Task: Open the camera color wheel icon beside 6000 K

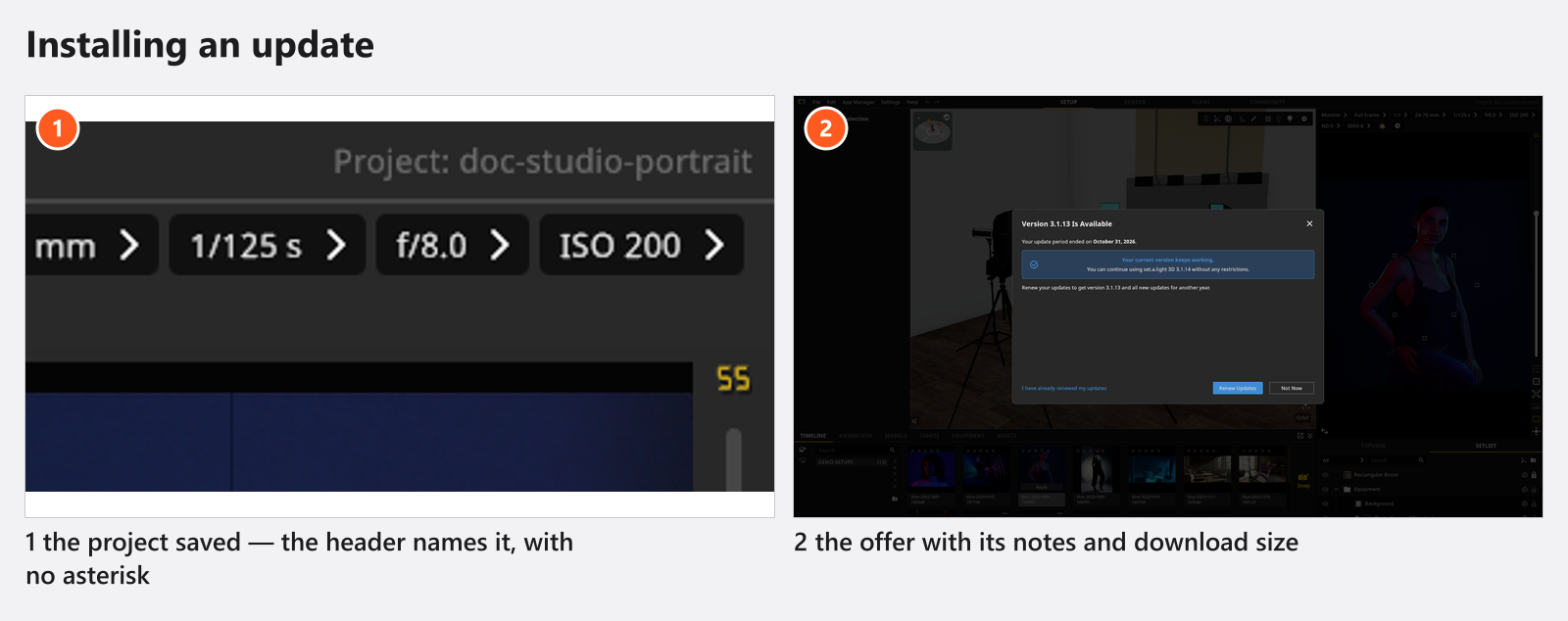Action: tap(1383, 125)
